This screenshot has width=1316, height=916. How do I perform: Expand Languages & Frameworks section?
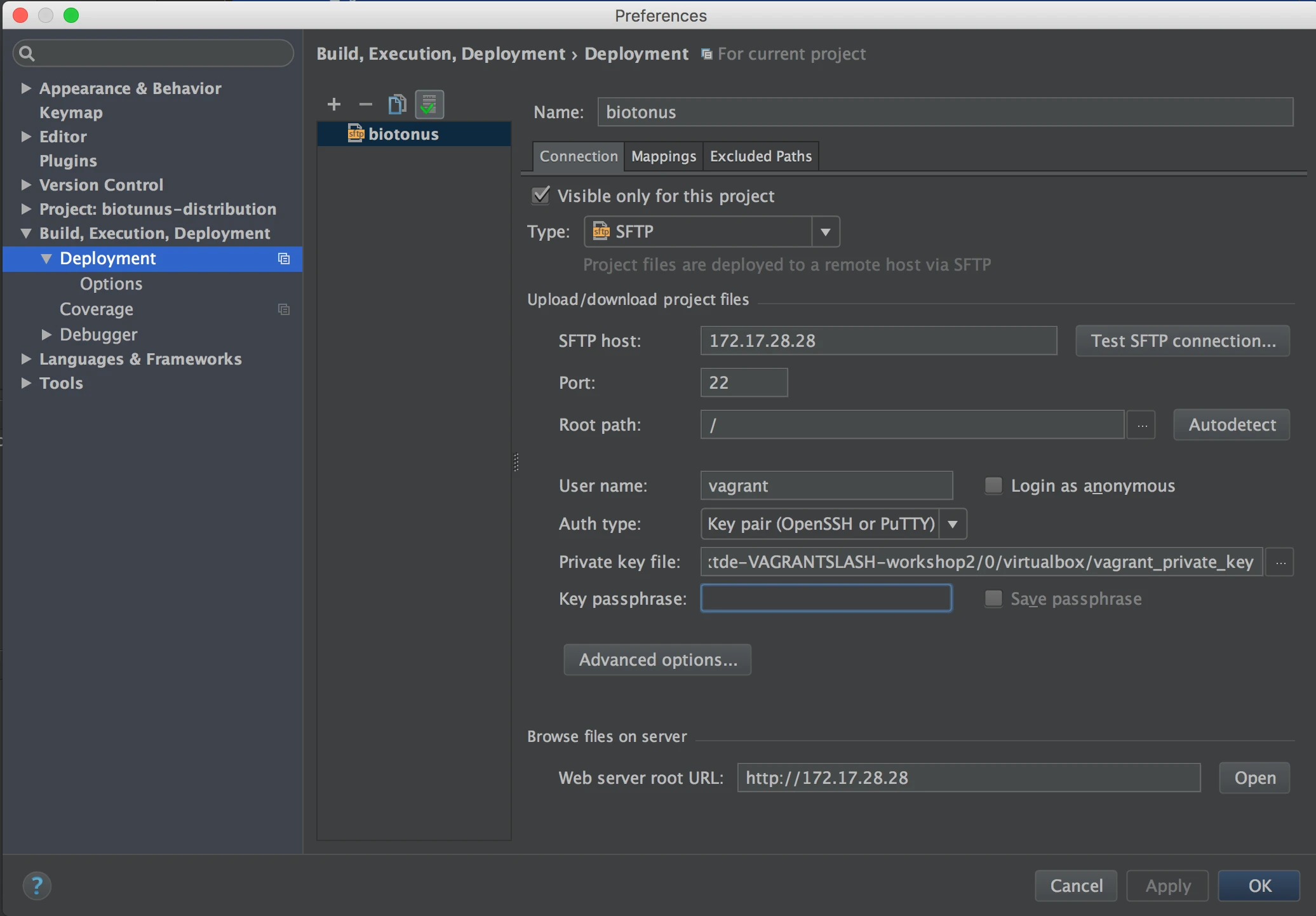click(26, 359)
